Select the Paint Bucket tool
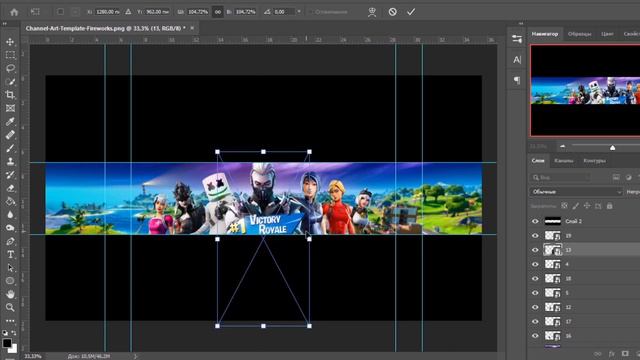This screenshot has width=640, height=360. pyautogui.click(x=10, y=201)
